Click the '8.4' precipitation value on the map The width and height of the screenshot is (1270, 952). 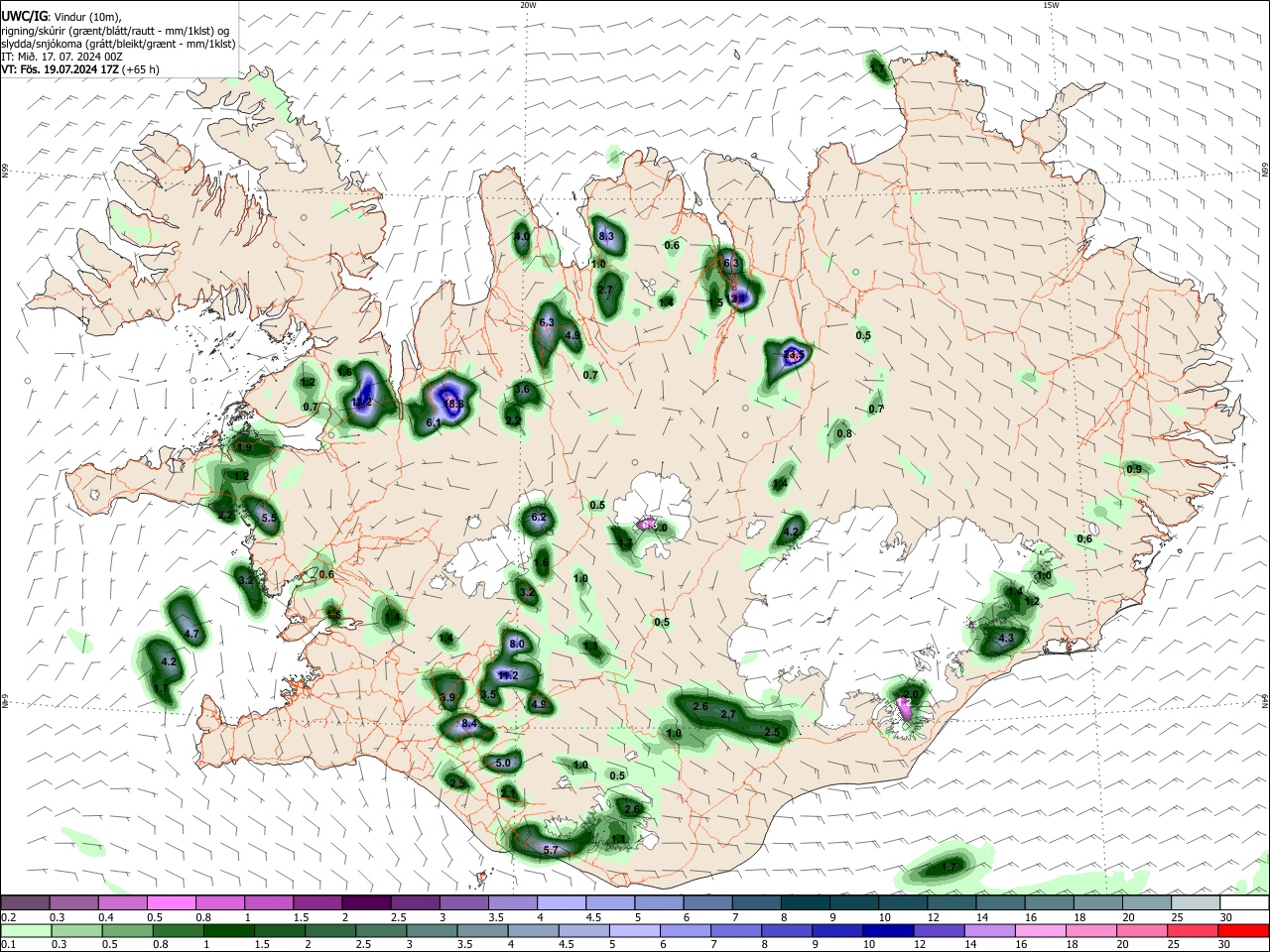click(469, 724)
